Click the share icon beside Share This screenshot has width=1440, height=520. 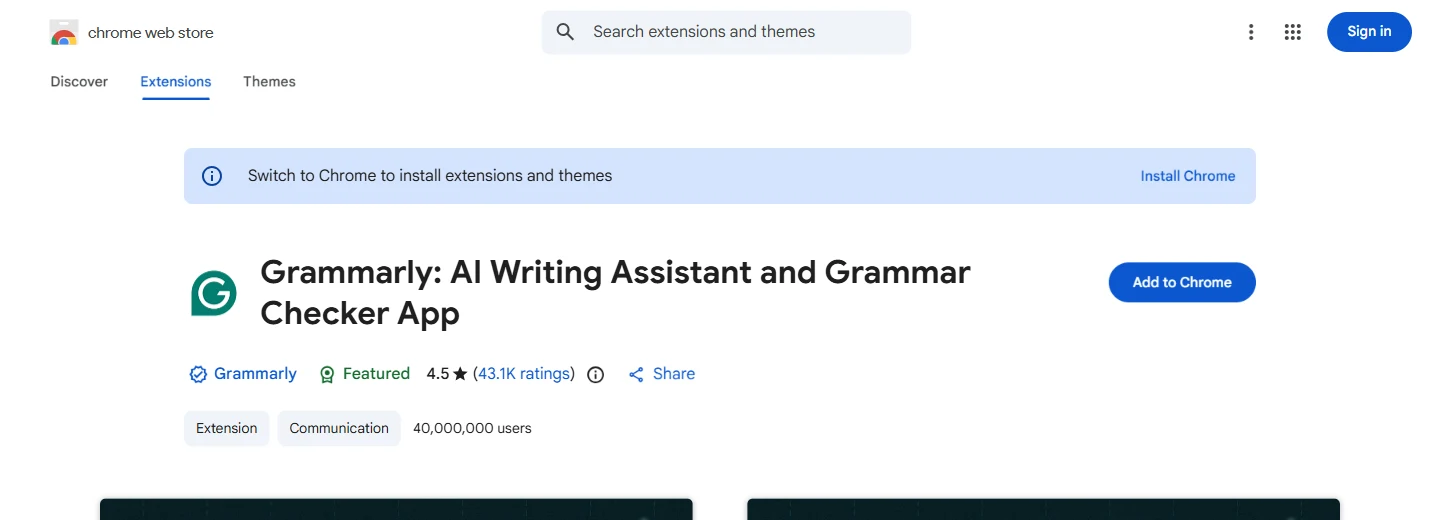tap(636, 374)
